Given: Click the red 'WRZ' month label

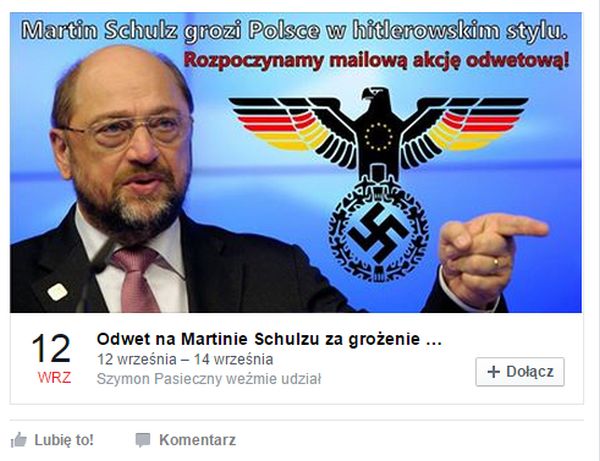Looking at the screenshot, I should click(54, 378).
